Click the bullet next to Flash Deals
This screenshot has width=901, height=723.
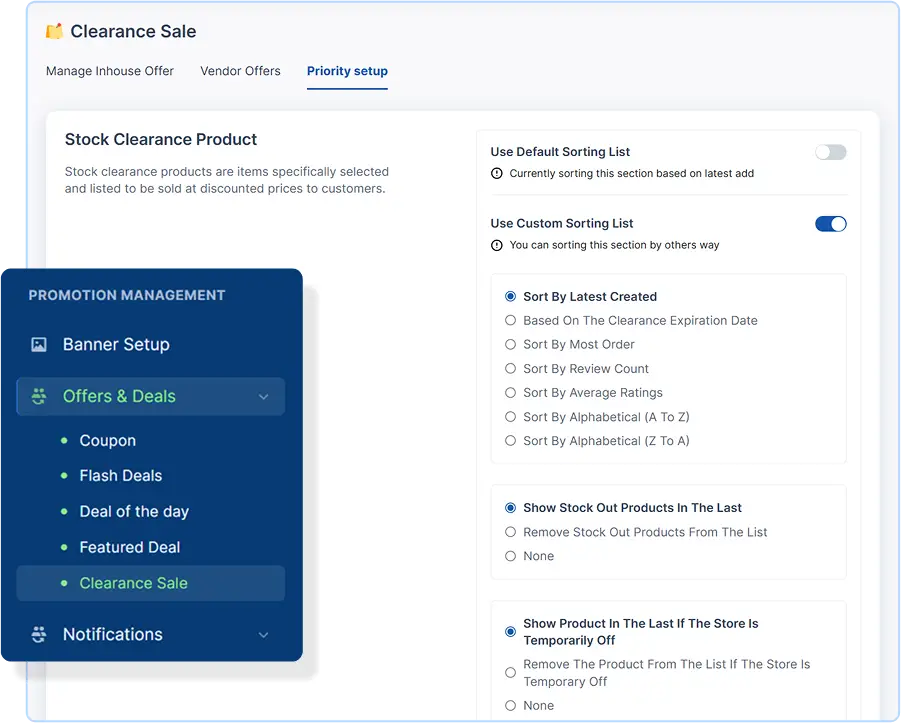pyautogui.click(x=64, y=476)
